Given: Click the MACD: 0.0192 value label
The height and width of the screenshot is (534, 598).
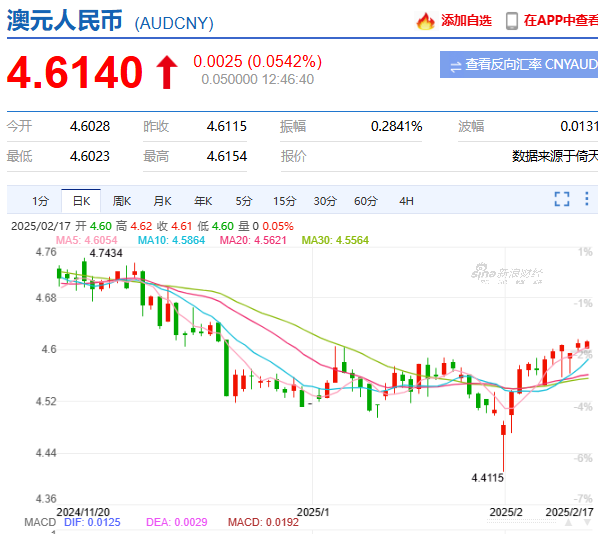Looking at the screenshot, I should [x=263, y=522].
